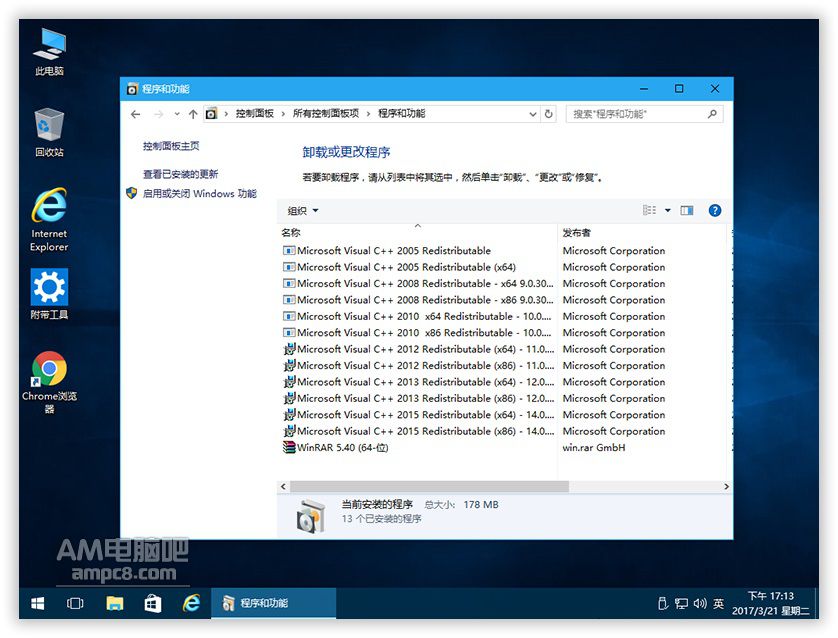Click the address bar location icon

tap(212, 114)
